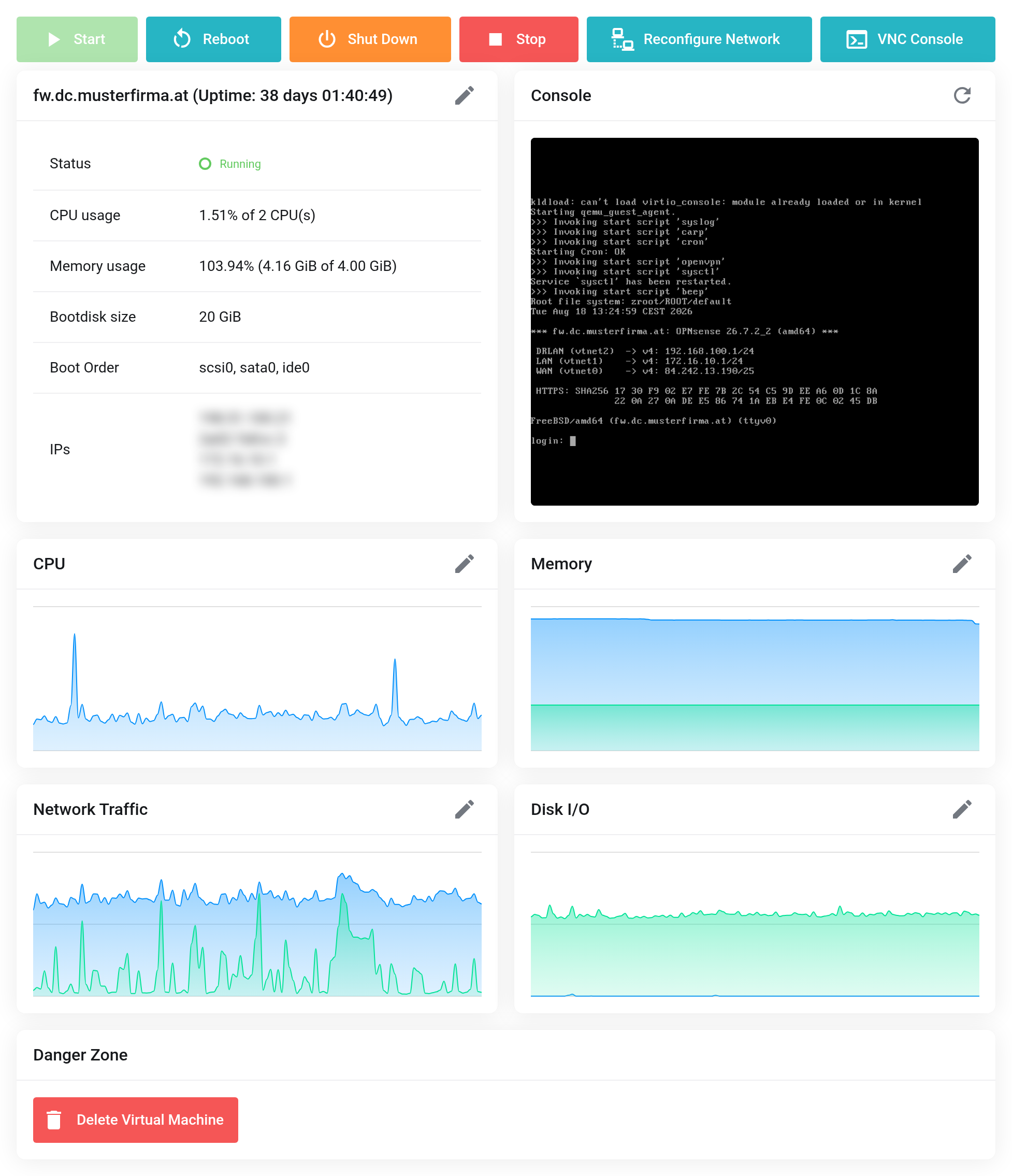Delete Virtual Machine in Danger Zone
Image resolution: width=1012 pixels, height=1176 pixels.
[x=136, y=1120]
